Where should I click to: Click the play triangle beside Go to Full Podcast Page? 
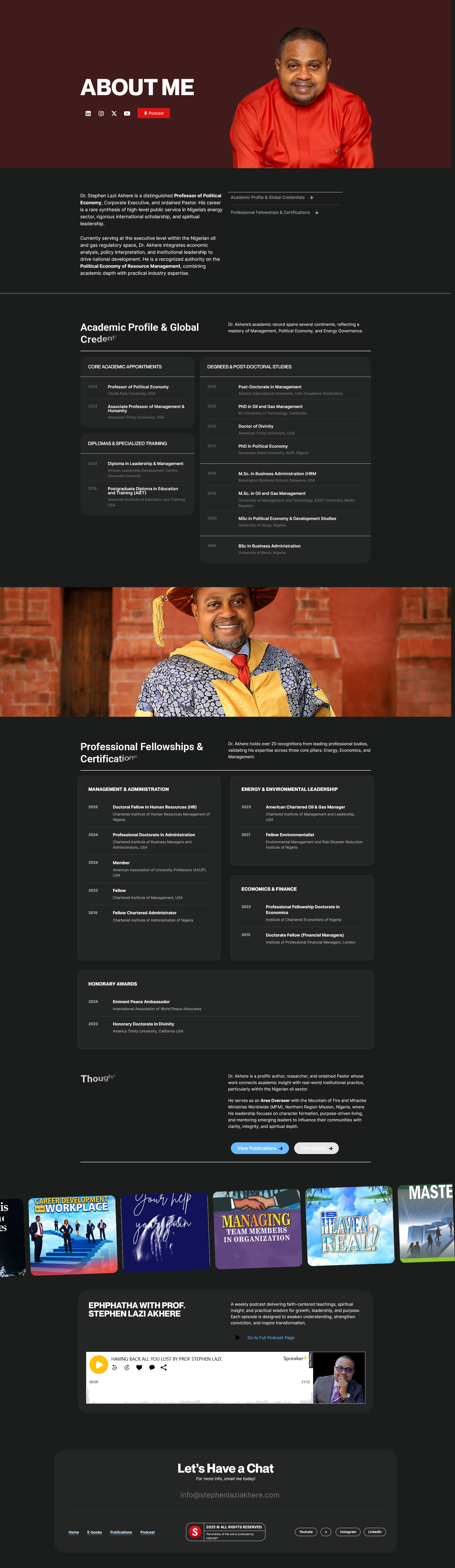coord(238,1337)
